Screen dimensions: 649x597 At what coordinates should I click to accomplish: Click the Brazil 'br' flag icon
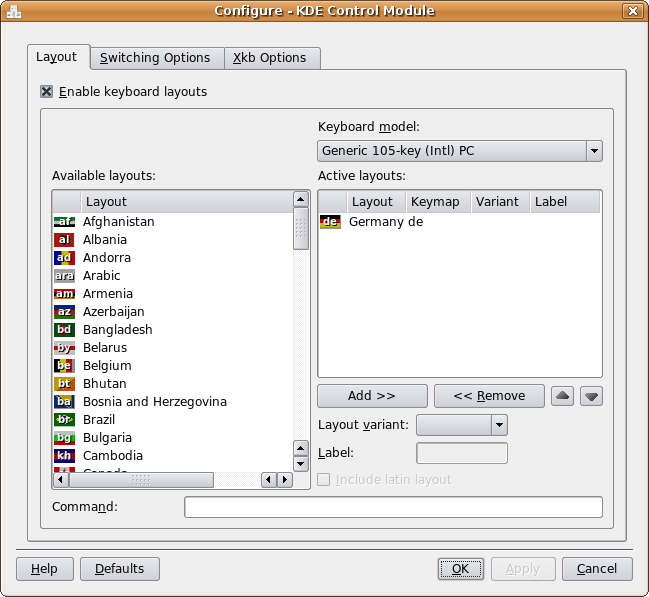[64, 420]
